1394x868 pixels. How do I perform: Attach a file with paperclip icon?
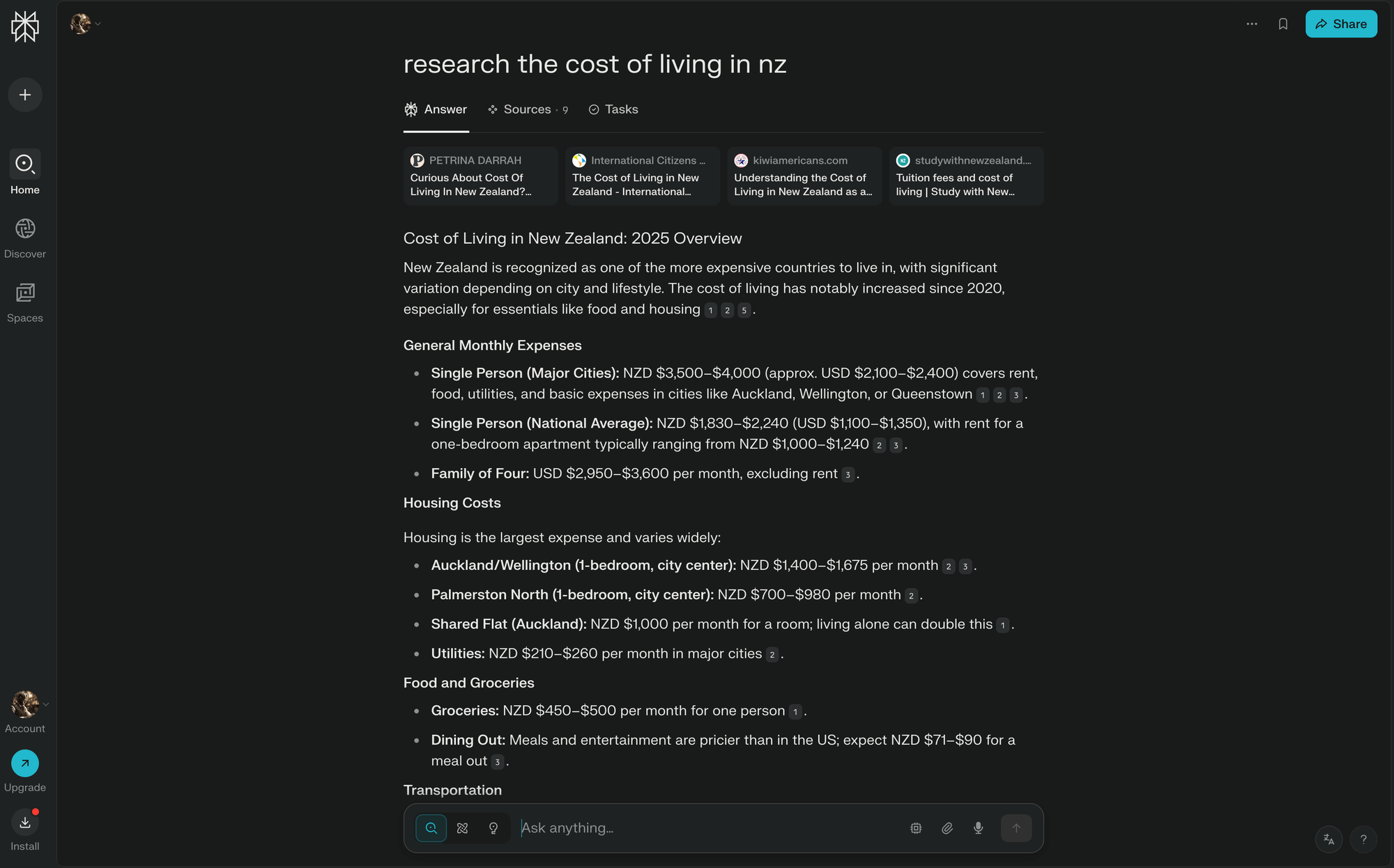(x=947, y=828)
